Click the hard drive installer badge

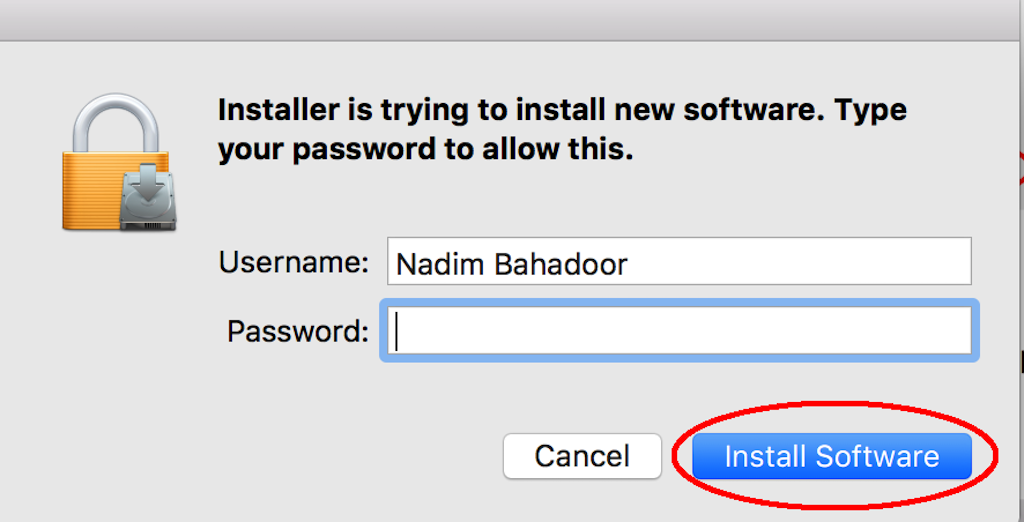pyautogui.click(x=148, y=197)
